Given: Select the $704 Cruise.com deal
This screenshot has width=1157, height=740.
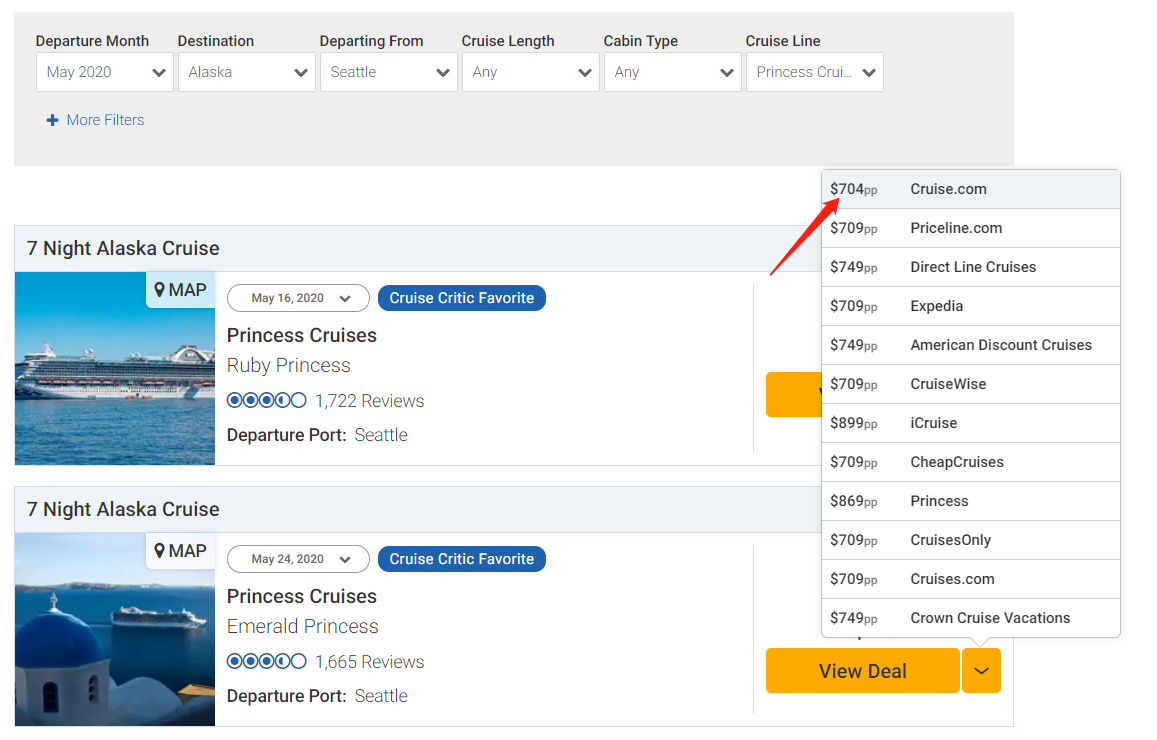Looking at the screenshot, I should click(x=971, y=190).
